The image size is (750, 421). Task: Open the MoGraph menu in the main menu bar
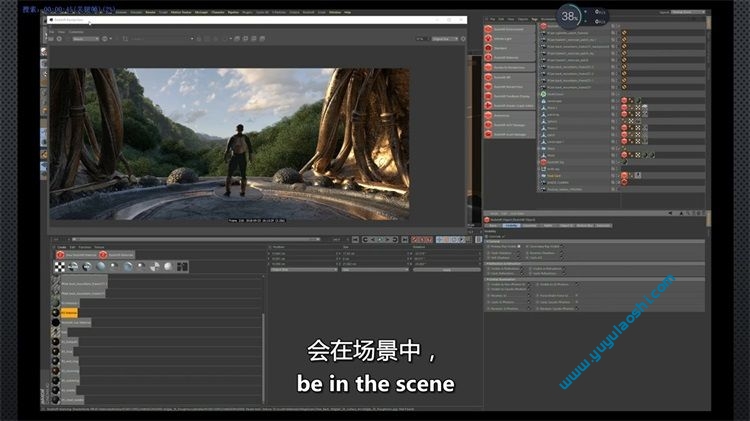pos(201,12)
